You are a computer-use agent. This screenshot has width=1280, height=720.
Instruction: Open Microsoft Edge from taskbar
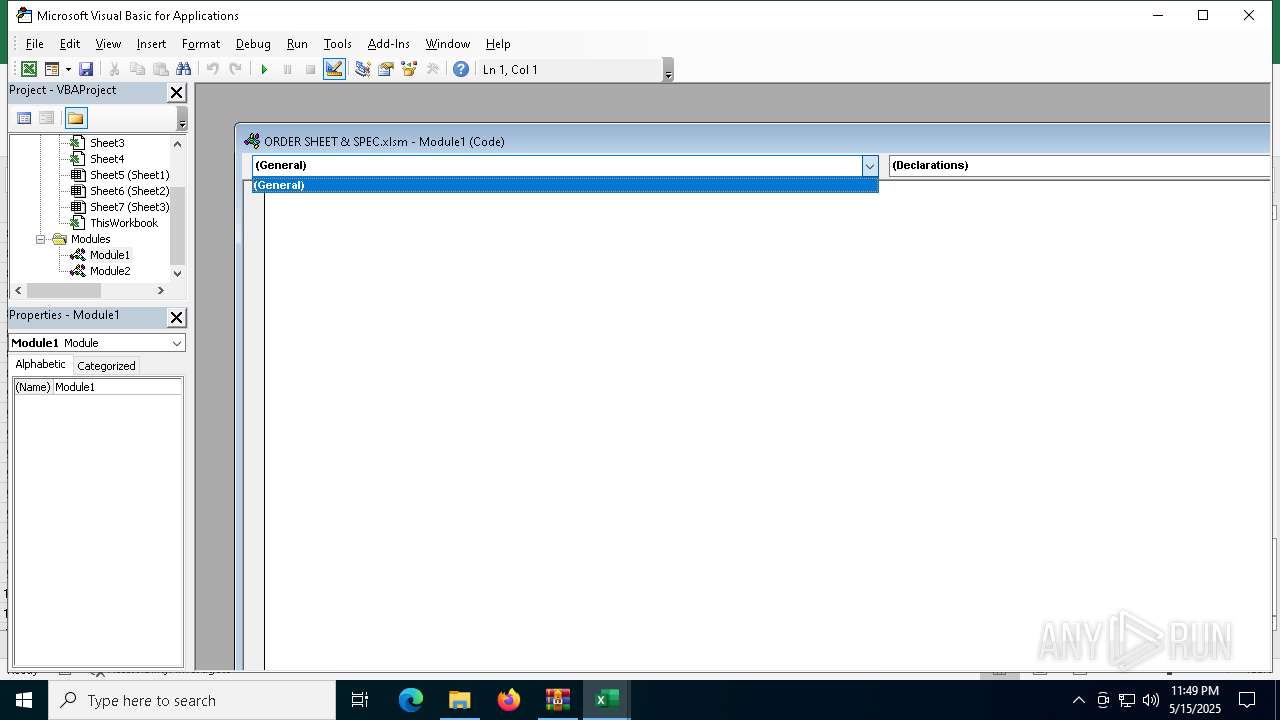(x=411, y=700)
